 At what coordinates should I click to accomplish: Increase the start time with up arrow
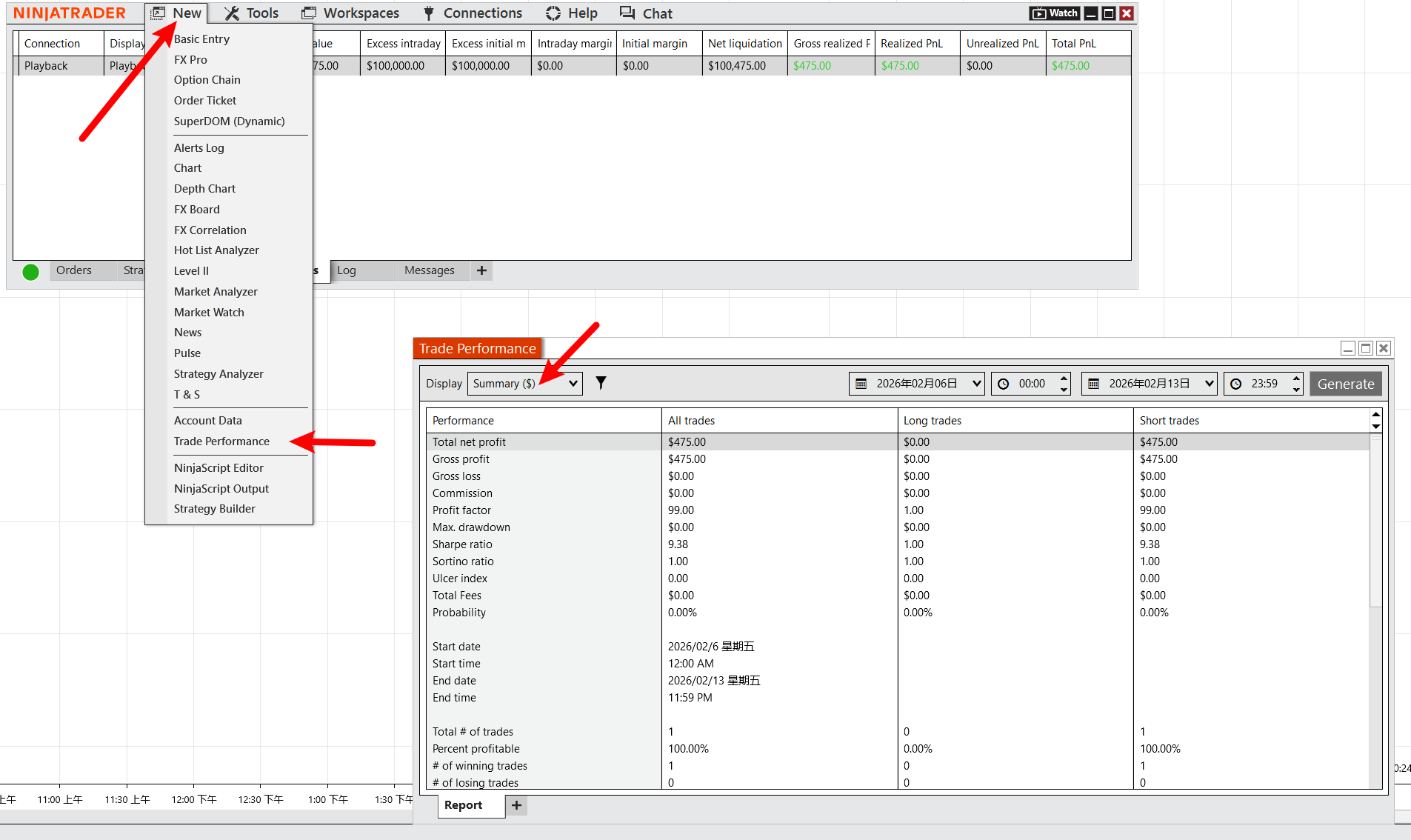click(1064, 378)
